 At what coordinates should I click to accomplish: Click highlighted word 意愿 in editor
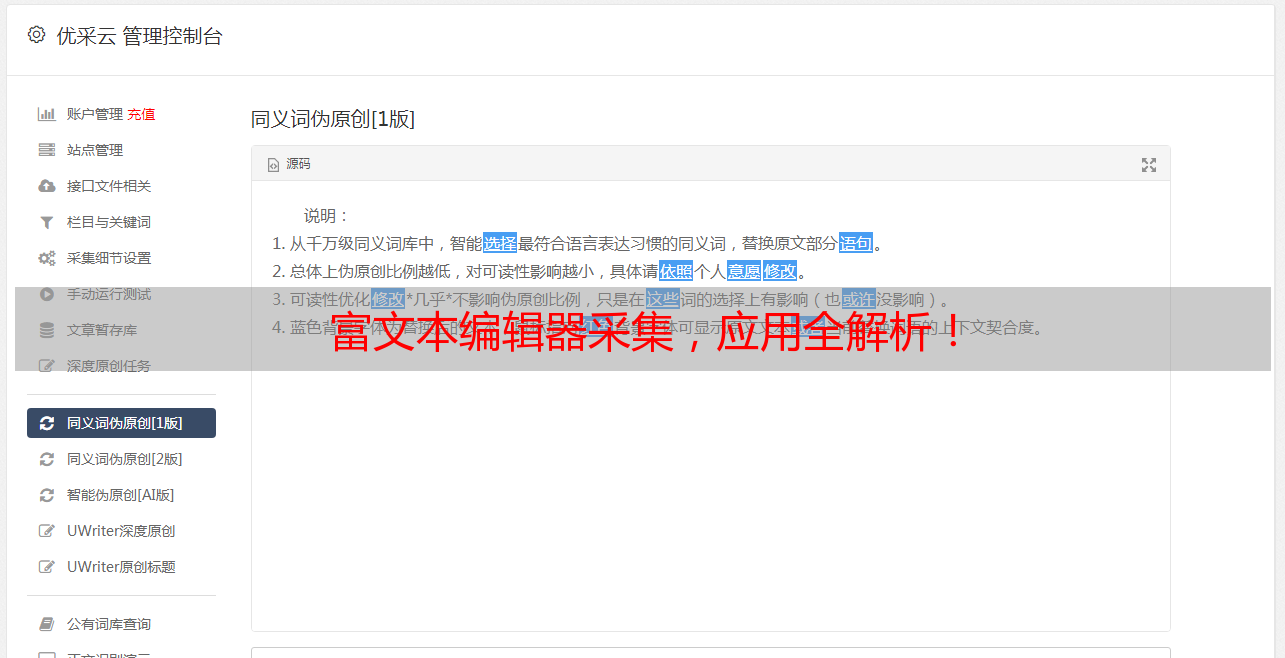point(744,271)
